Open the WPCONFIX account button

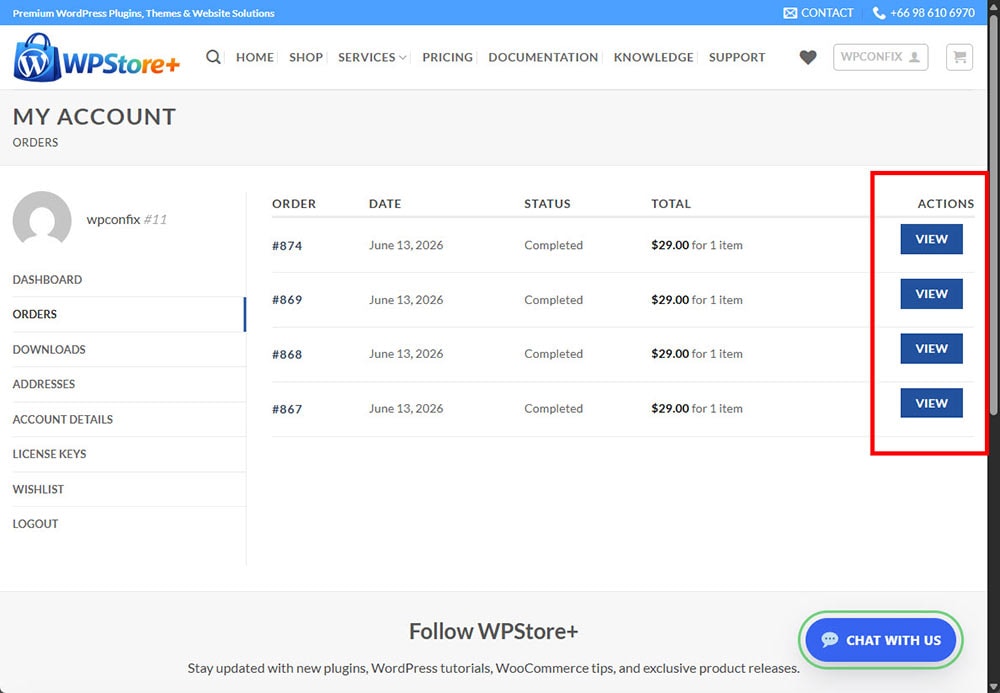(x=880, y=57)
